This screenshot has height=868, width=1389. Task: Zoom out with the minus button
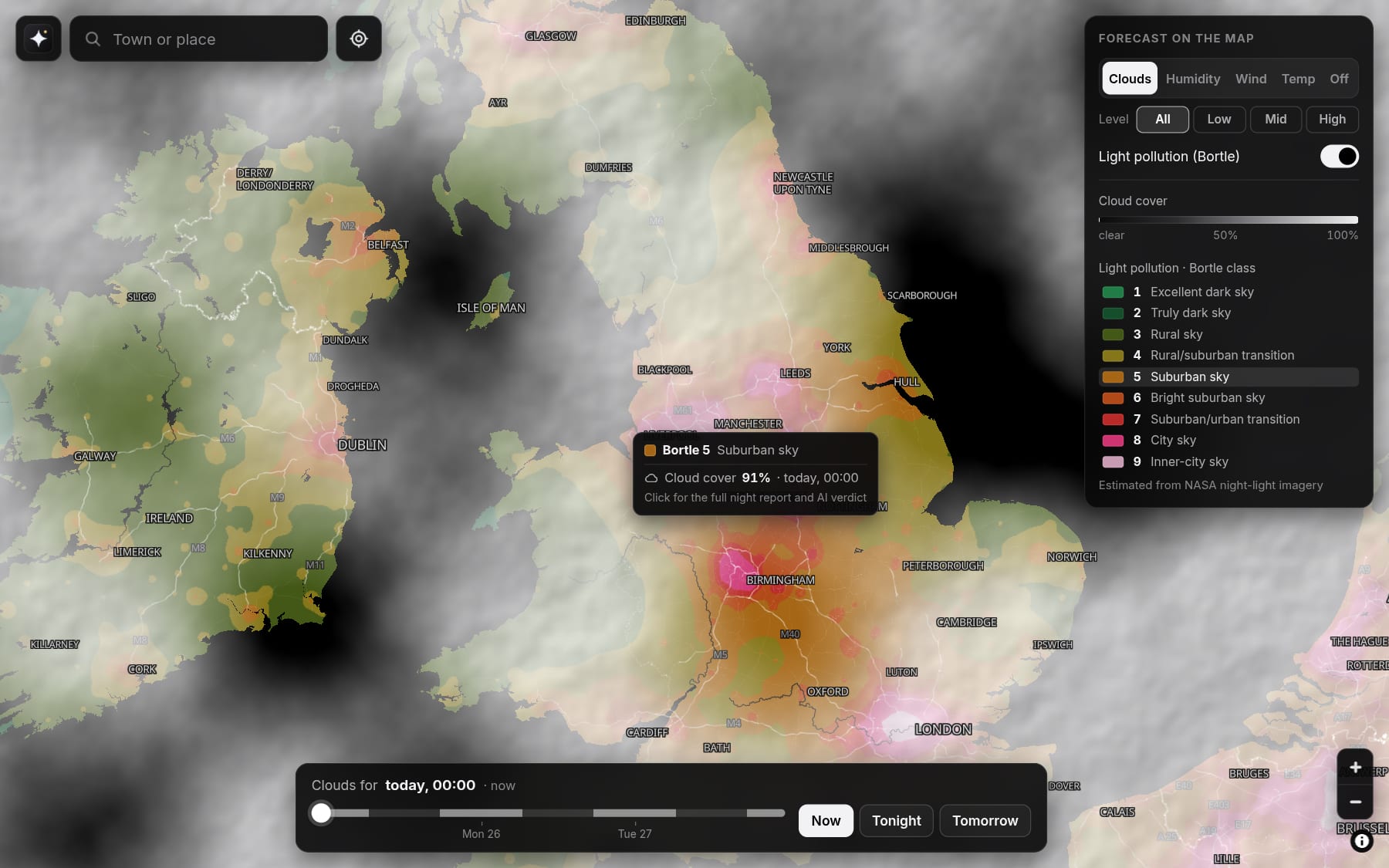click(x=1355, y=802)
